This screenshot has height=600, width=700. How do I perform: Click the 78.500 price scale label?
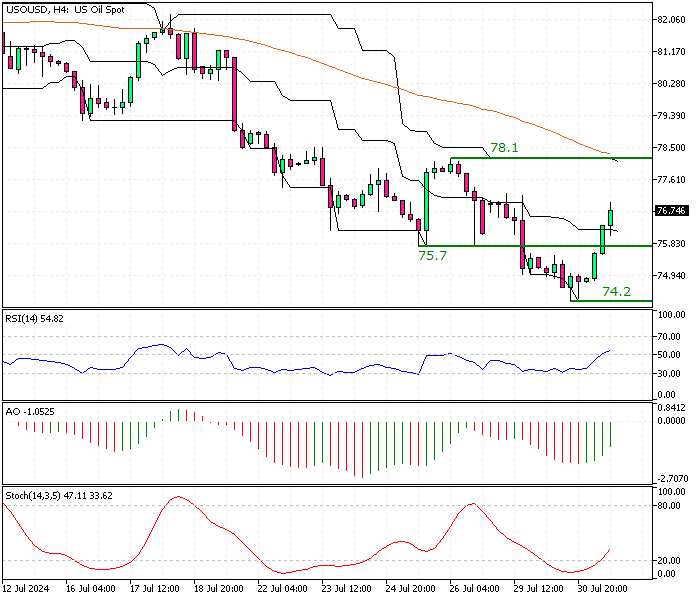click(671, 148)
